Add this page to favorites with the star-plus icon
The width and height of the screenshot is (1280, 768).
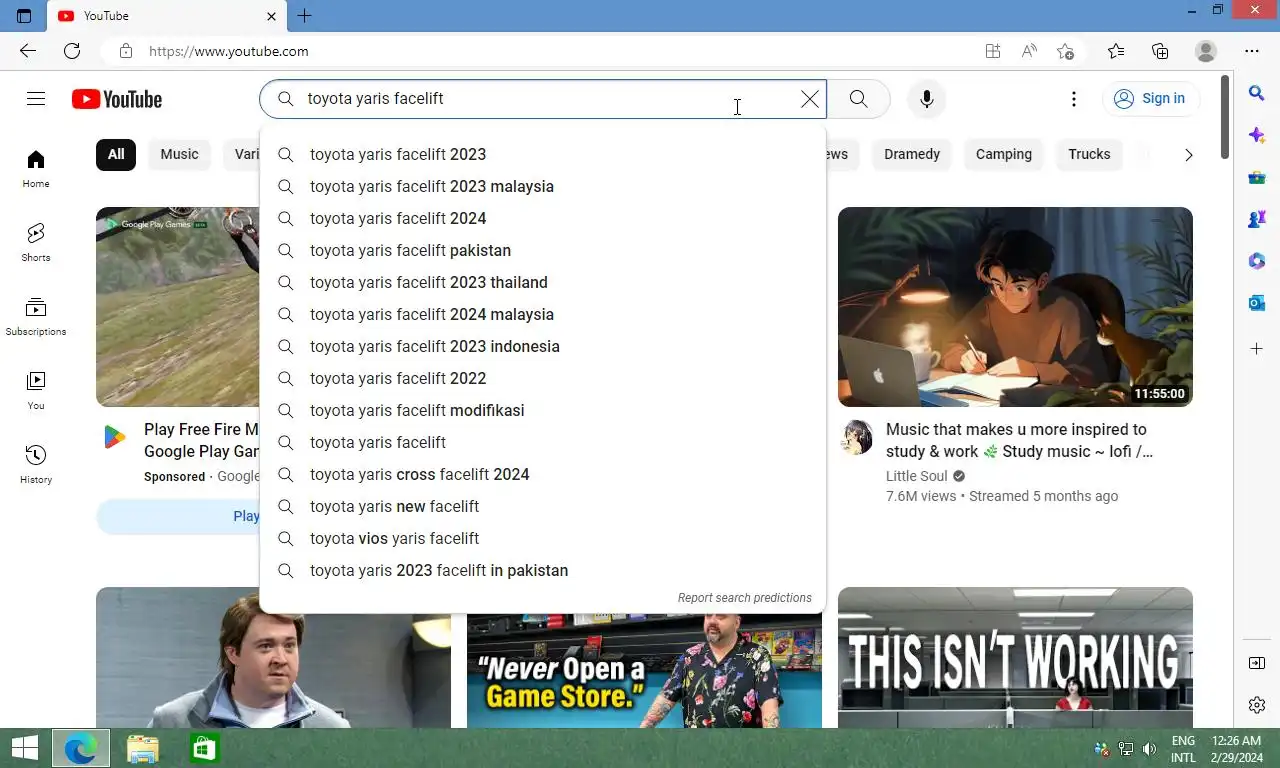[1066, 51]
